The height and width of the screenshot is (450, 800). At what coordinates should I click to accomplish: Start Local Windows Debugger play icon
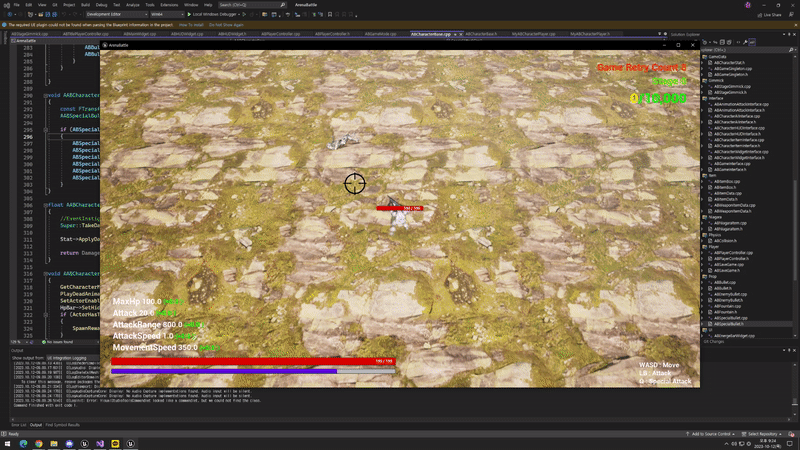coord(189,14)
